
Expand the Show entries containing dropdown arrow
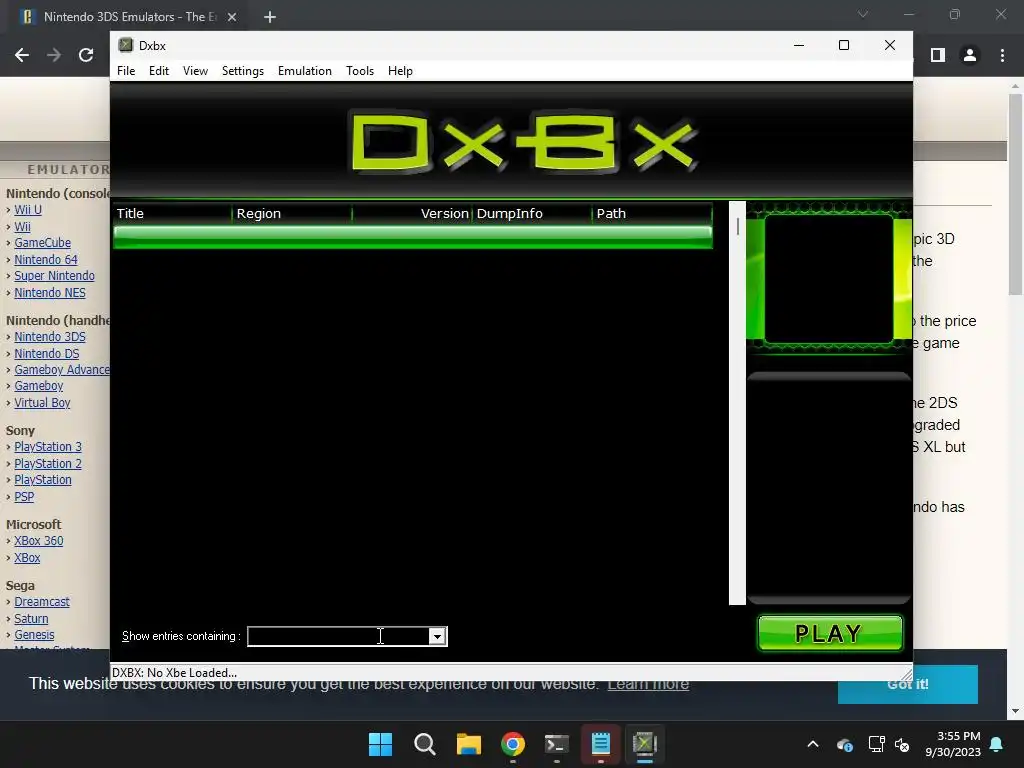[x=438, y=636]
